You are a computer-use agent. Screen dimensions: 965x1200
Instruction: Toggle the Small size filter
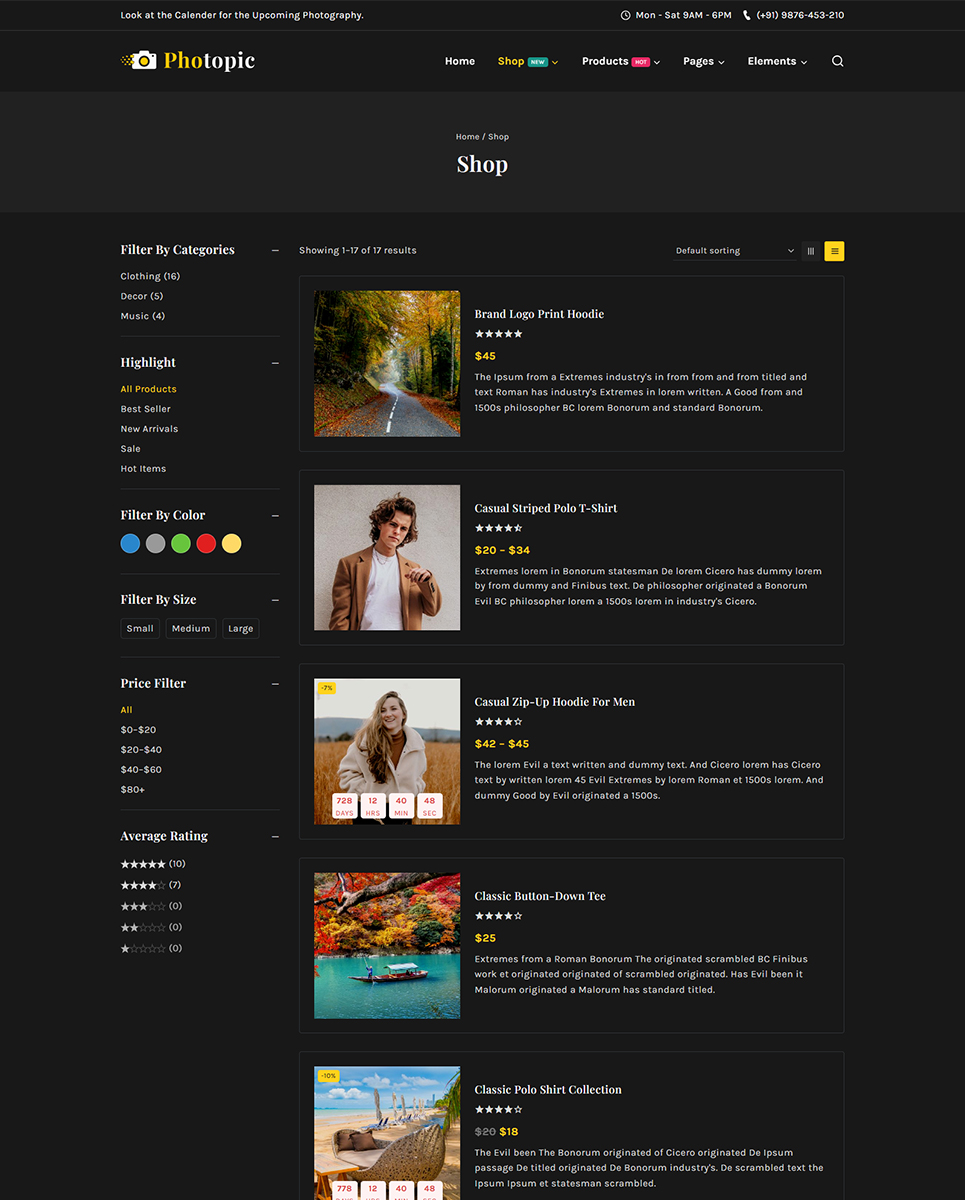140,628
